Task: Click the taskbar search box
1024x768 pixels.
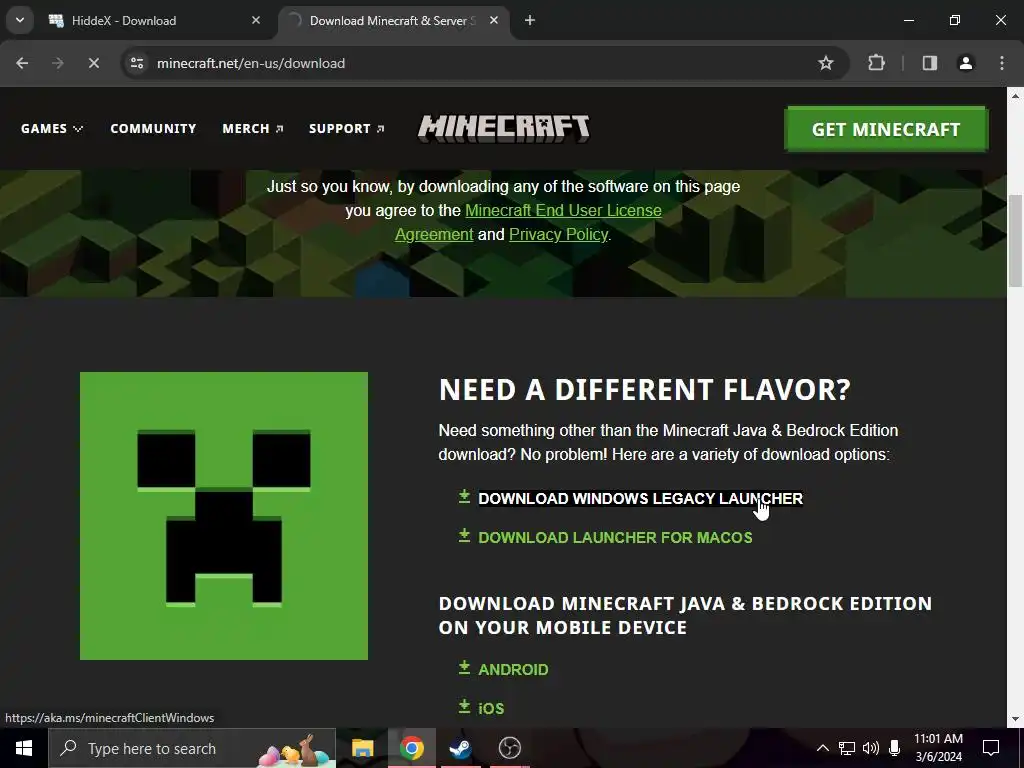Action: [192, 748]
